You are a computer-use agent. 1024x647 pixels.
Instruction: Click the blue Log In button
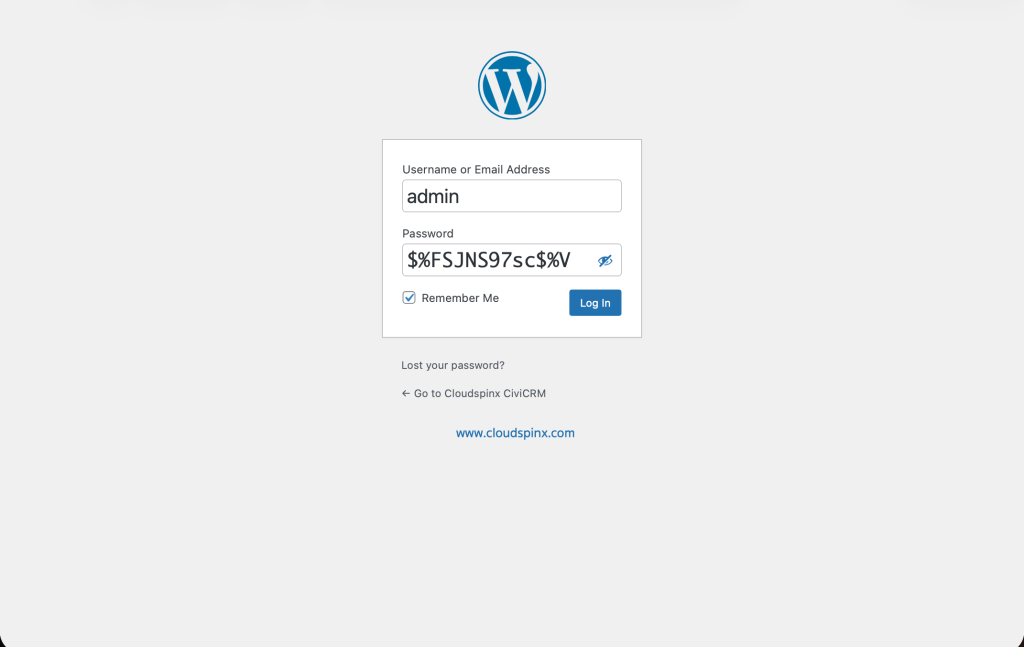[x=595, y=303]
